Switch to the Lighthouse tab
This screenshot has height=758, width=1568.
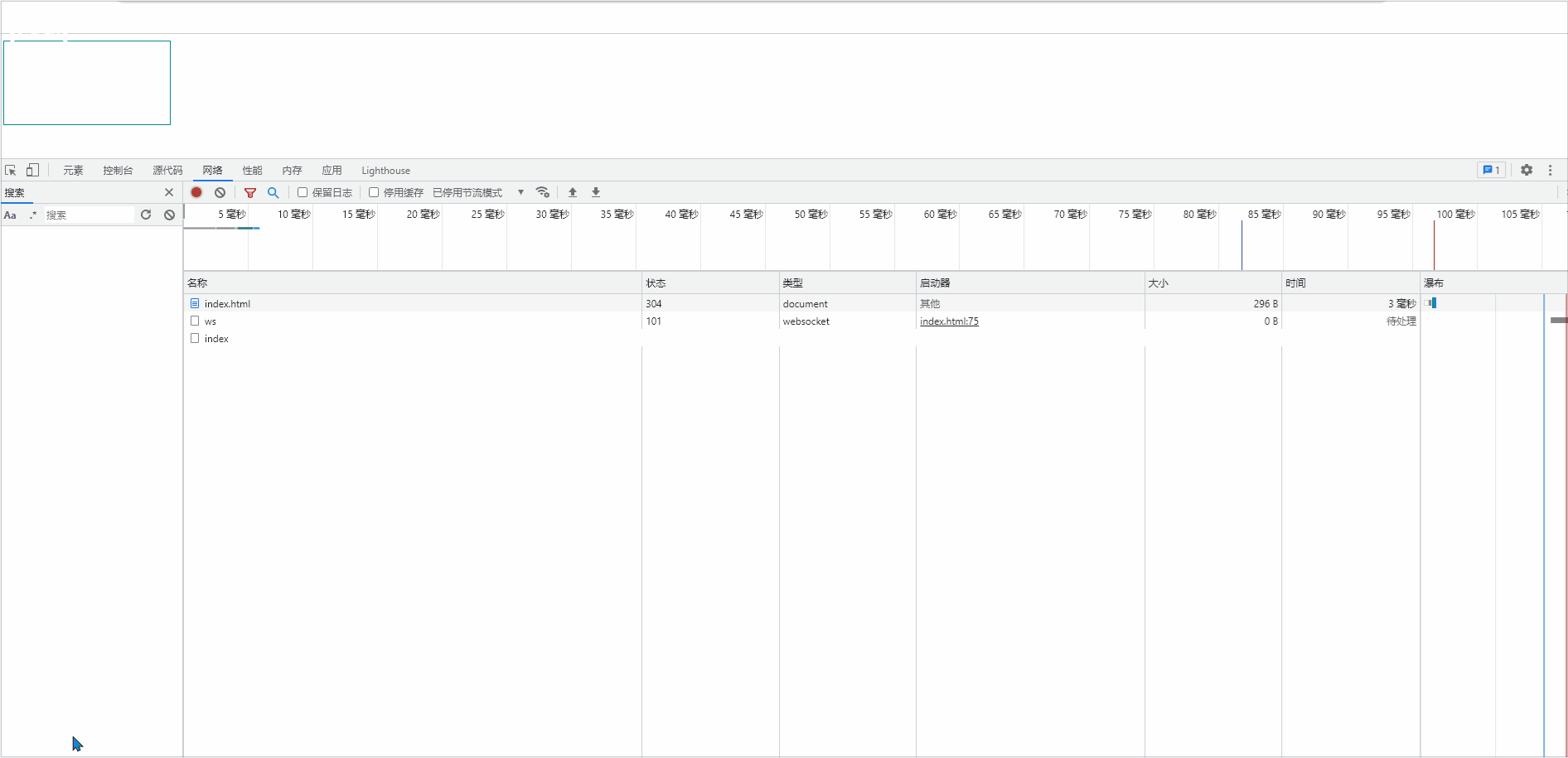click(x=385, y=171)
